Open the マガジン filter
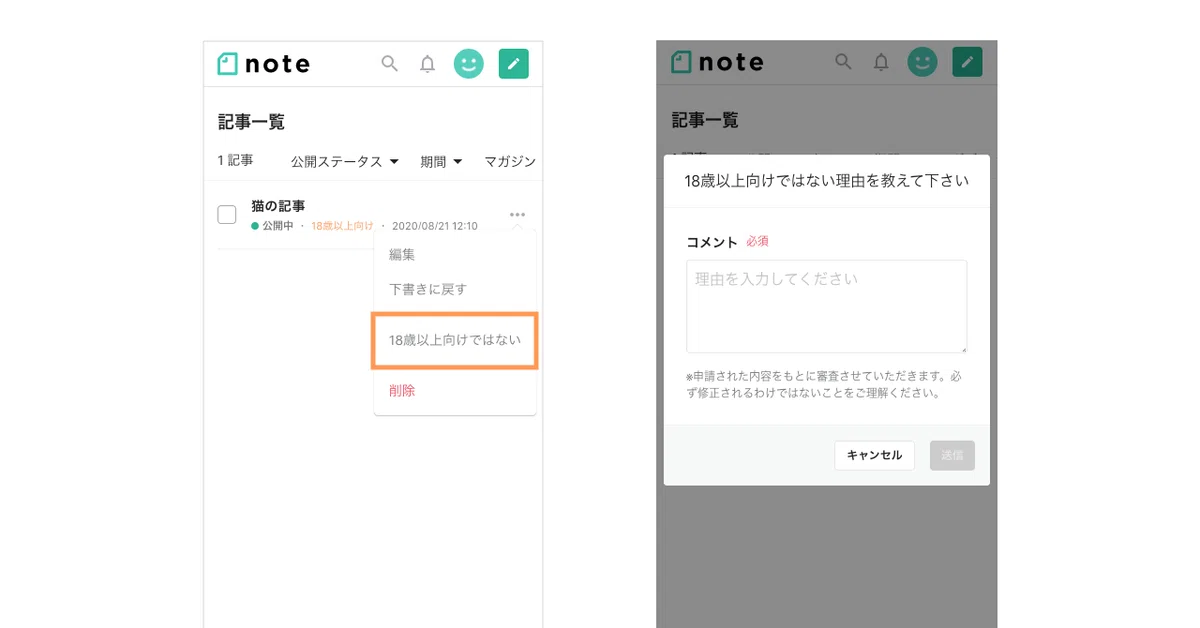This screenshot has width=1200, height=628. pyautogui.click(x=511, y=161)
